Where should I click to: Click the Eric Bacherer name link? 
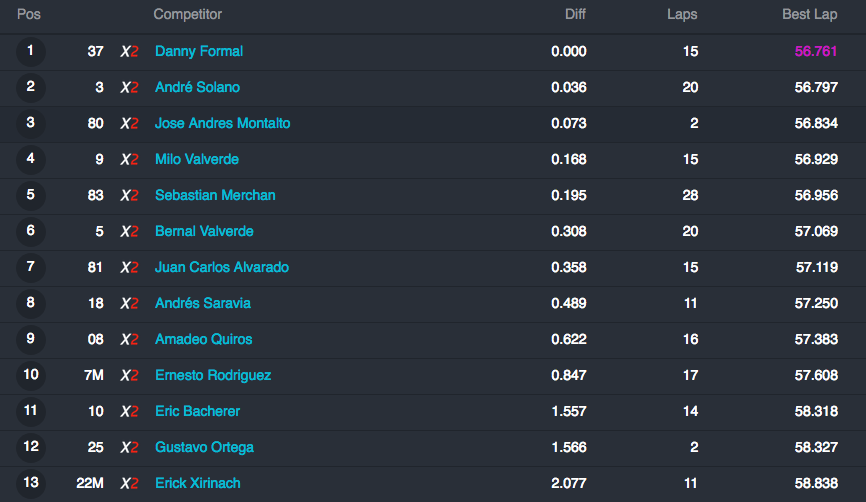click(x=198, y=411)
